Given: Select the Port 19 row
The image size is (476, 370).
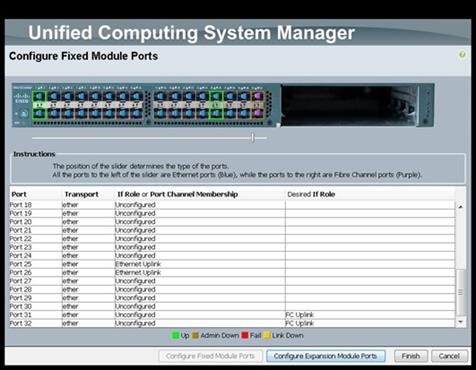Looking at the screenshot, I should click(232, 213).
